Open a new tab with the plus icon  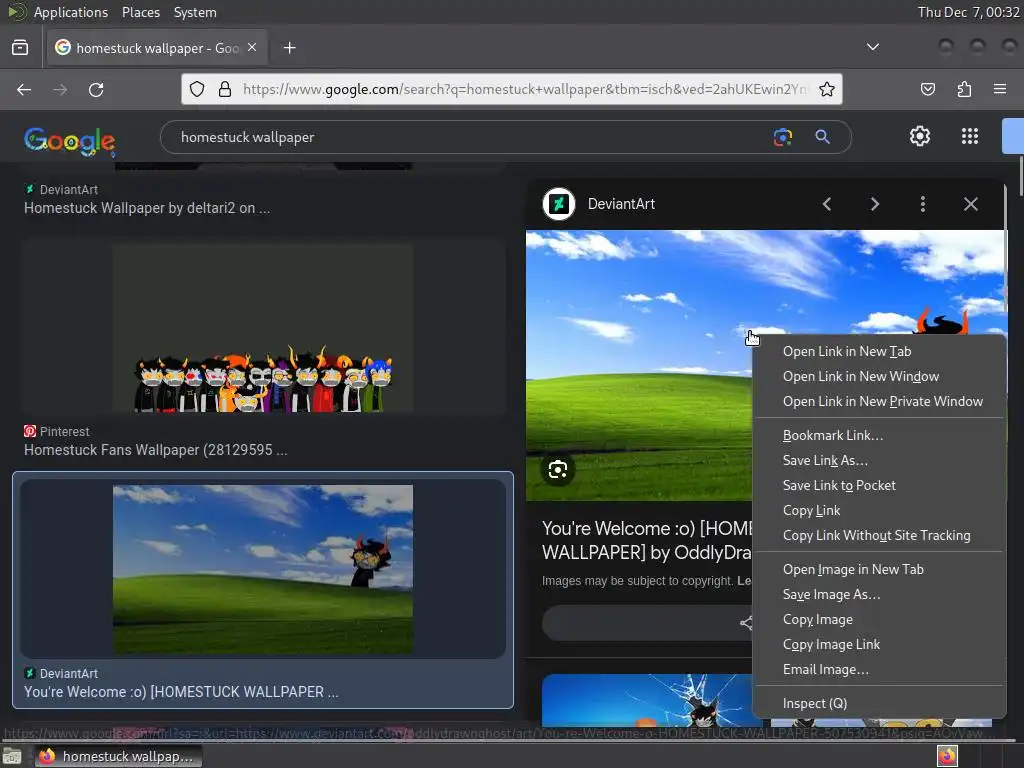(x=289, y=48)
